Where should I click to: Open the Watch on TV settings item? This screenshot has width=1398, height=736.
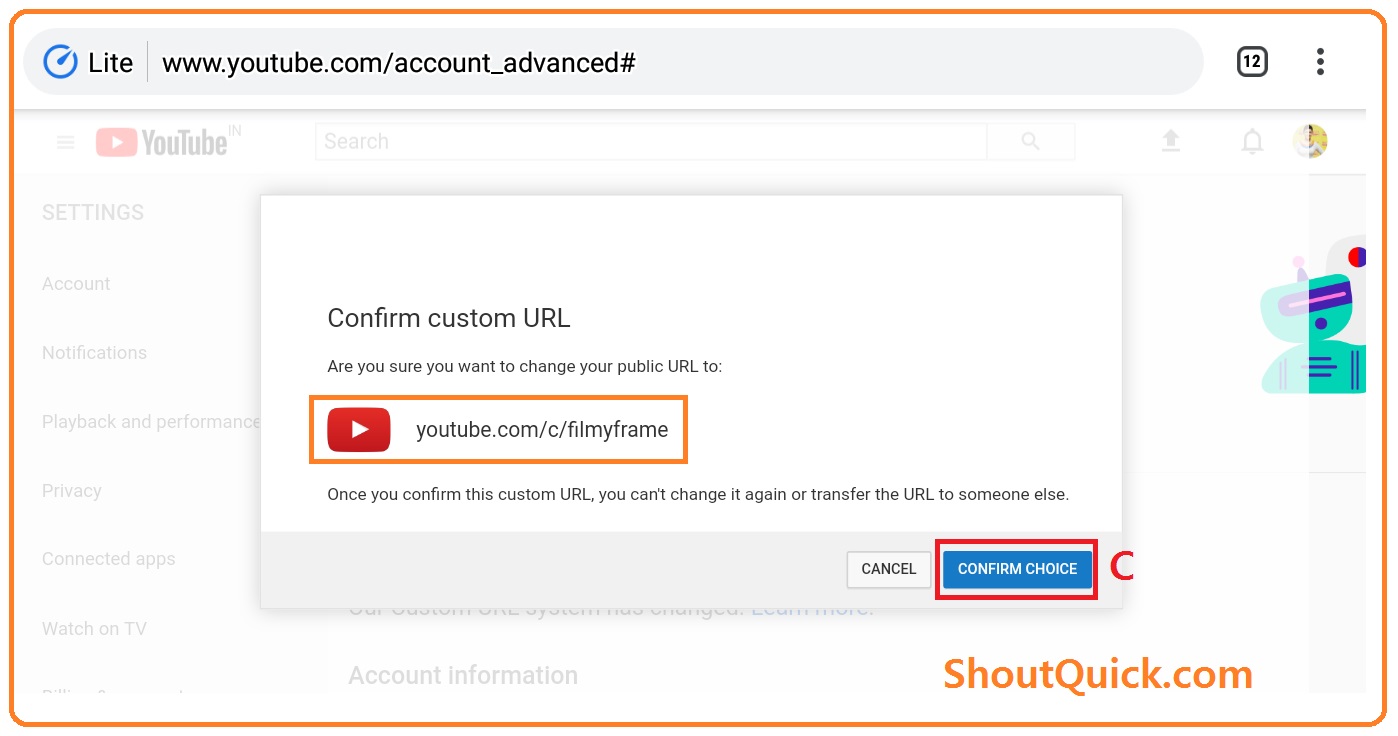coord(94,629)
